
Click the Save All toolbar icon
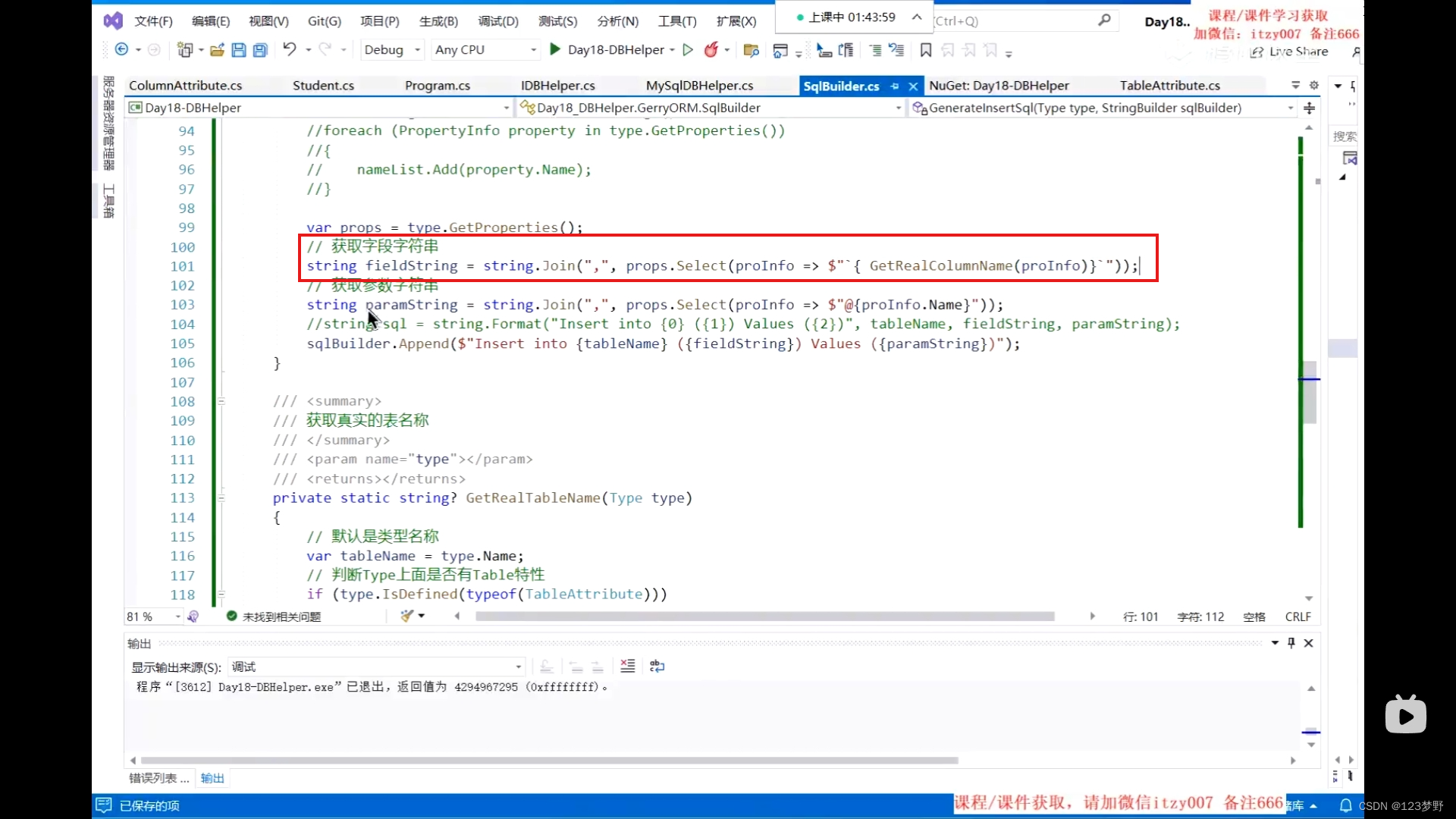pos(260,50)
